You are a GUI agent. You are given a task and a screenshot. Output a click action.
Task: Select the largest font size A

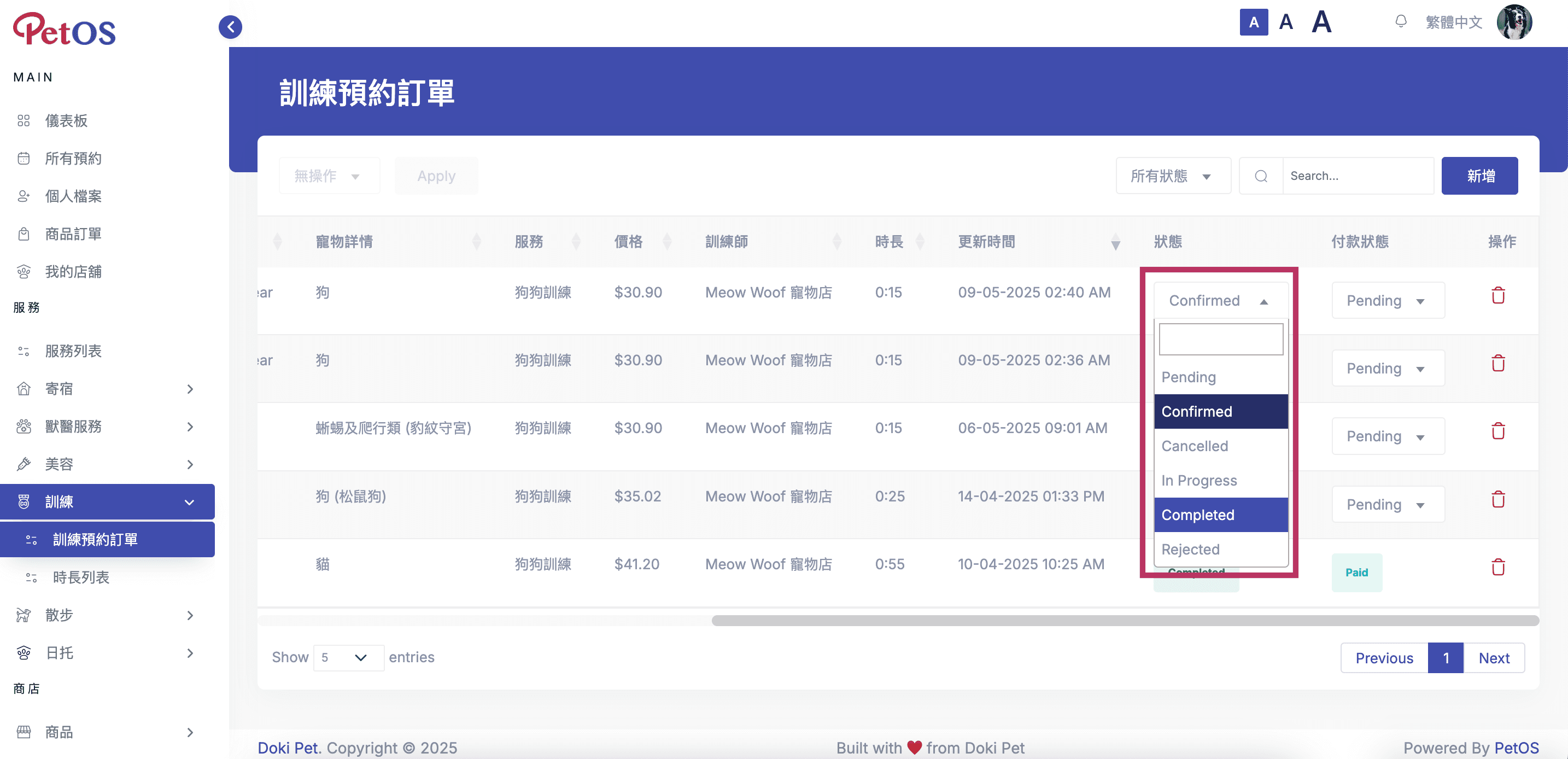click(x=1321, y=22)
